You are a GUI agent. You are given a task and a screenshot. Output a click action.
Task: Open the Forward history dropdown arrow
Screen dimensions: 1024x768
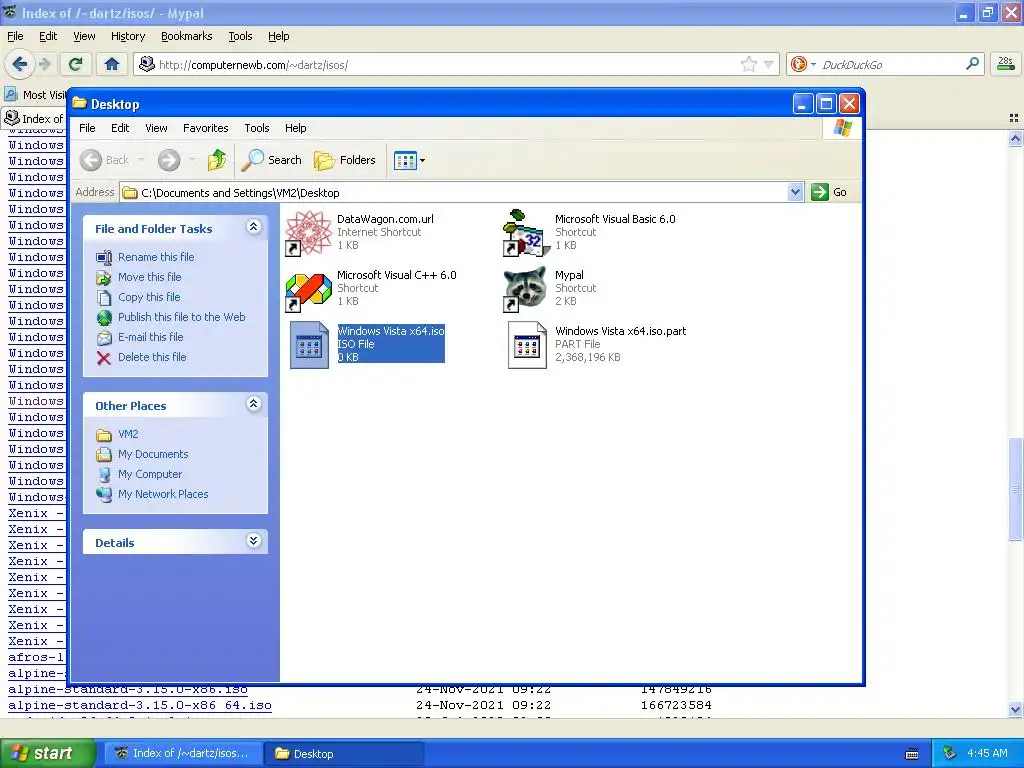click(x=192, y=160)
